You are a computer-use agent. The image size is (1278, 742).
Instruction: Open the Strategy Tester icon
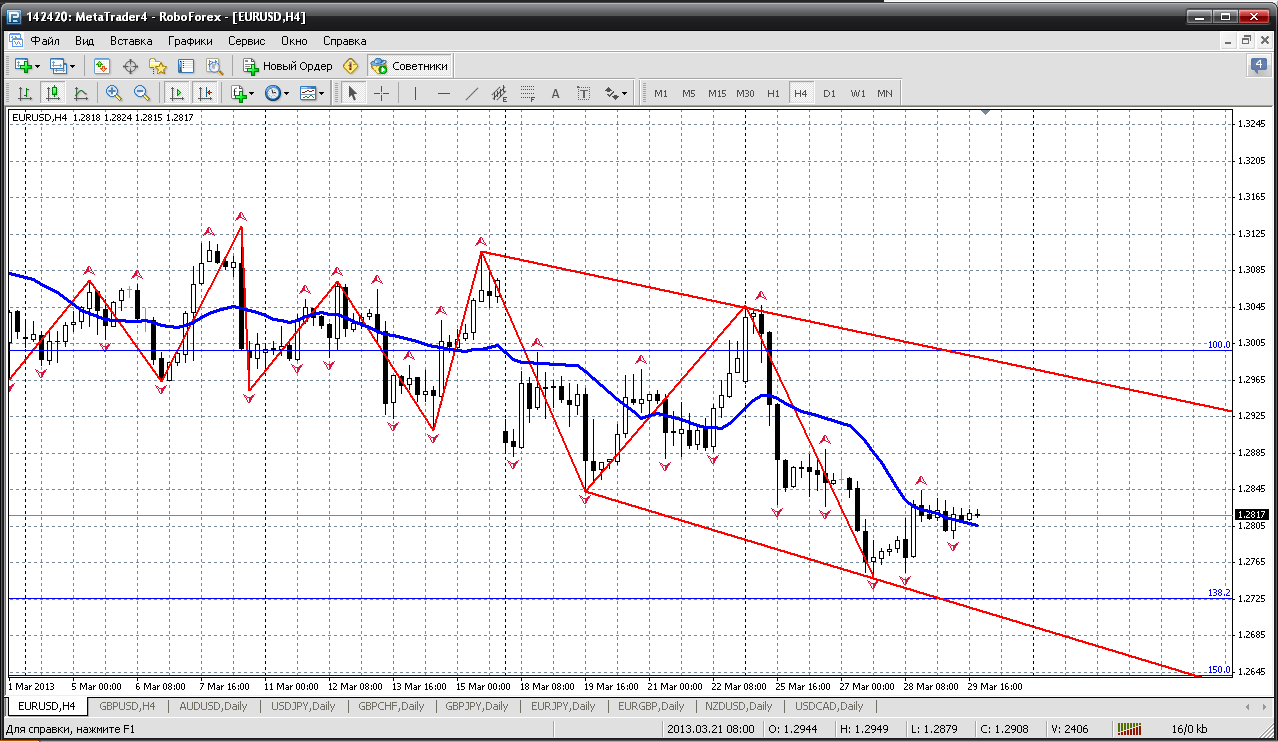(214, 66)
